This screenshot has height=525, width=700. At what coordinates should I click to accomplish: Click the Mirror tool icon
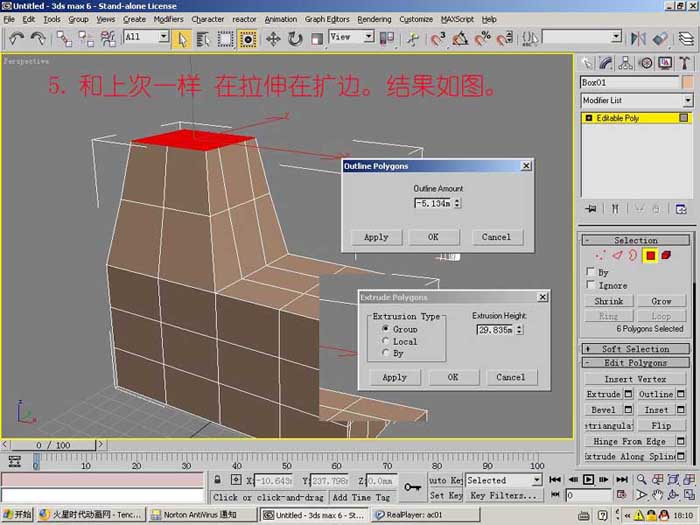pos(638,39)
